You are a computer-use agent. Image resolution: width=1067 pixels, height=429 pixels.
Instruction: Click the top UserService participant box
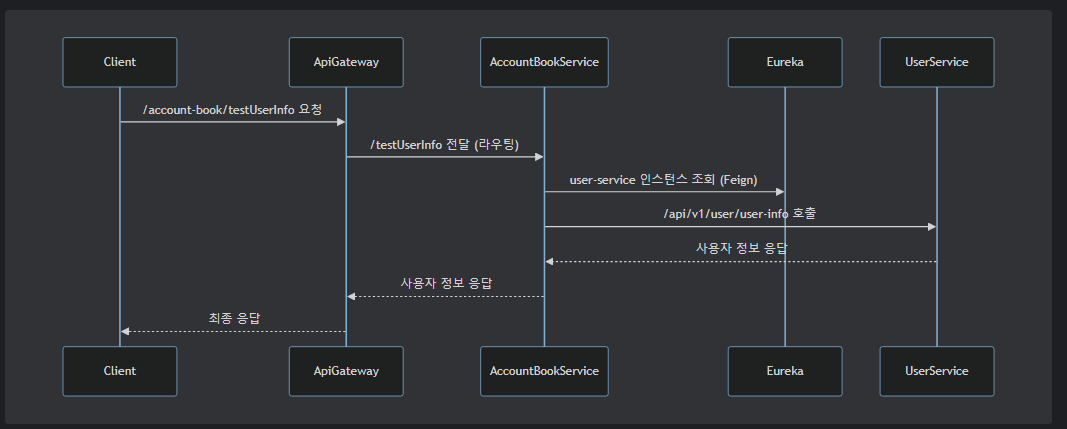[936, 62]
